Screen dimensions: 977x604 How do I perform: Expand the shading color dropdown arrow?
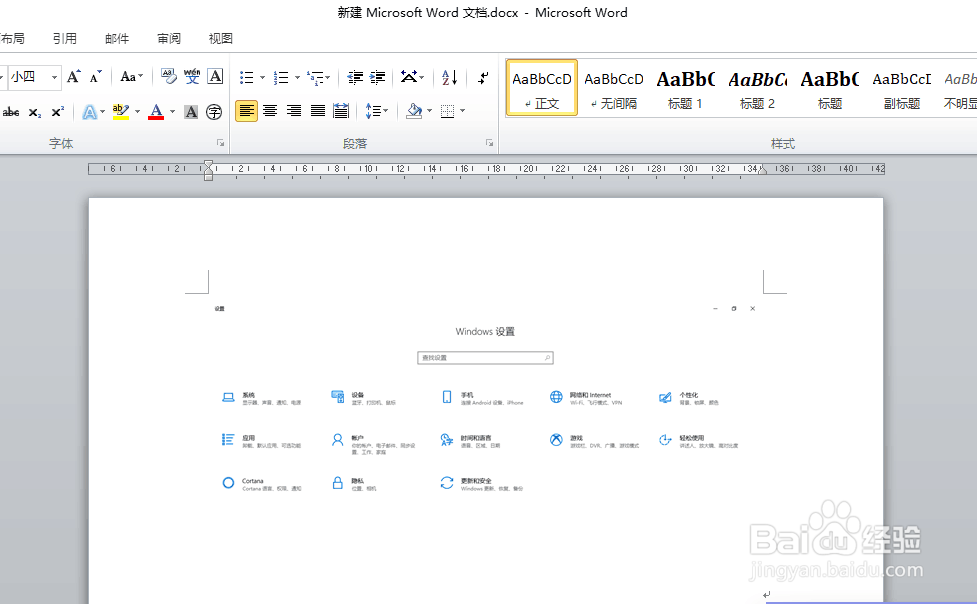click(429, 111)
